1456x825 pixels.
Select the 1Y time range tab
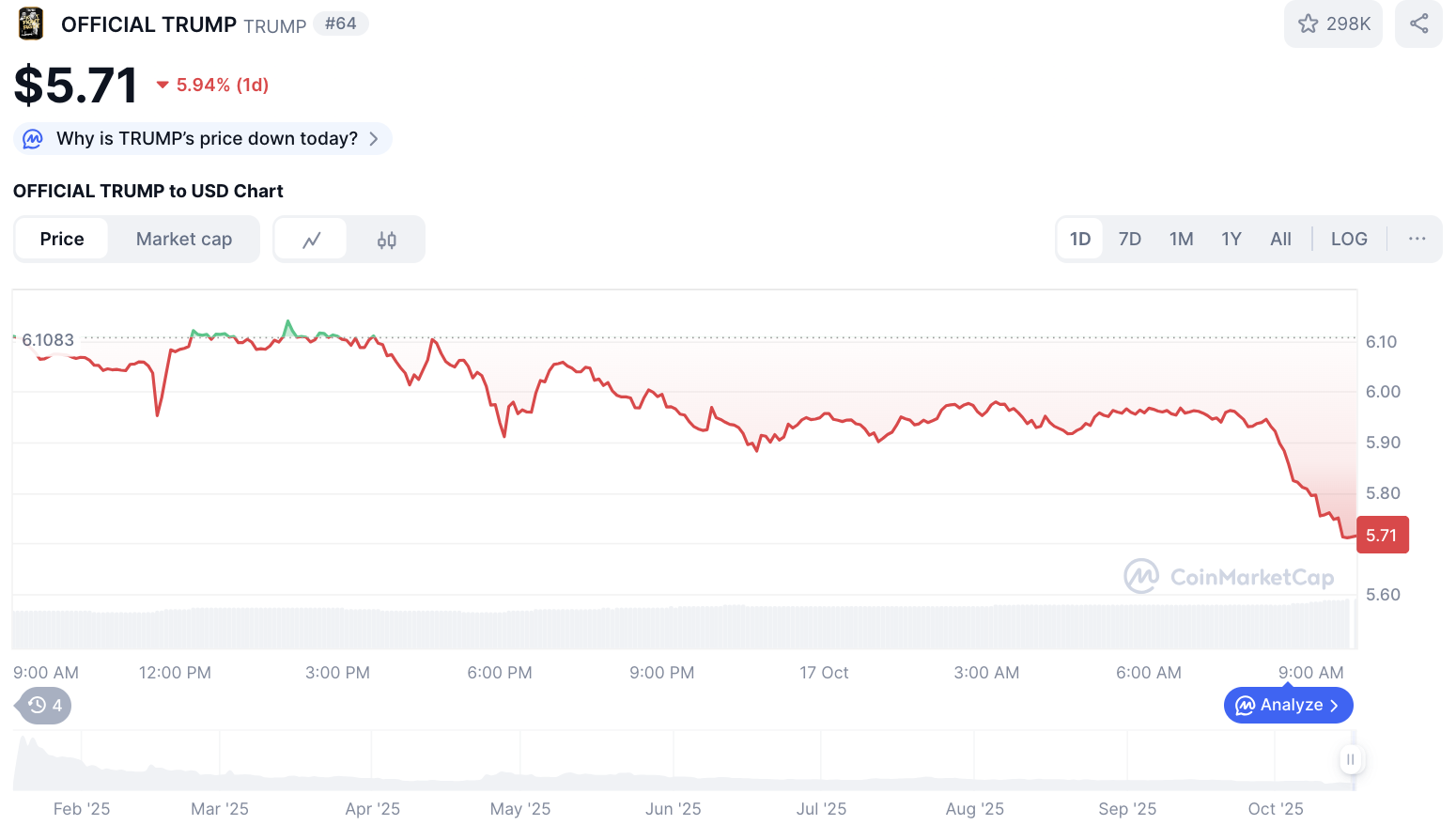tap(1231, 239)
